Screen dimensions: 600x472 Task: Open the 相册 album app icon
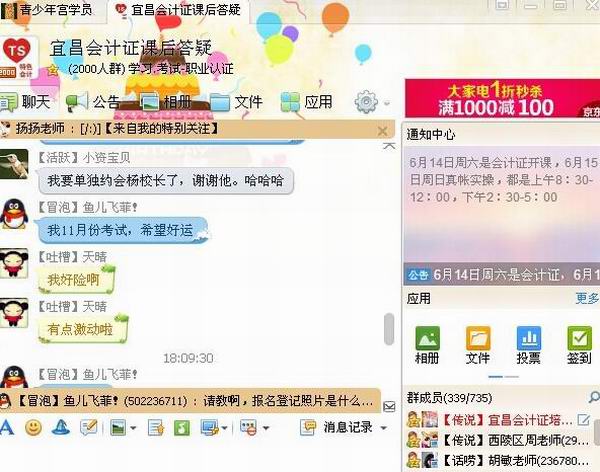click(x=427, y=345)
